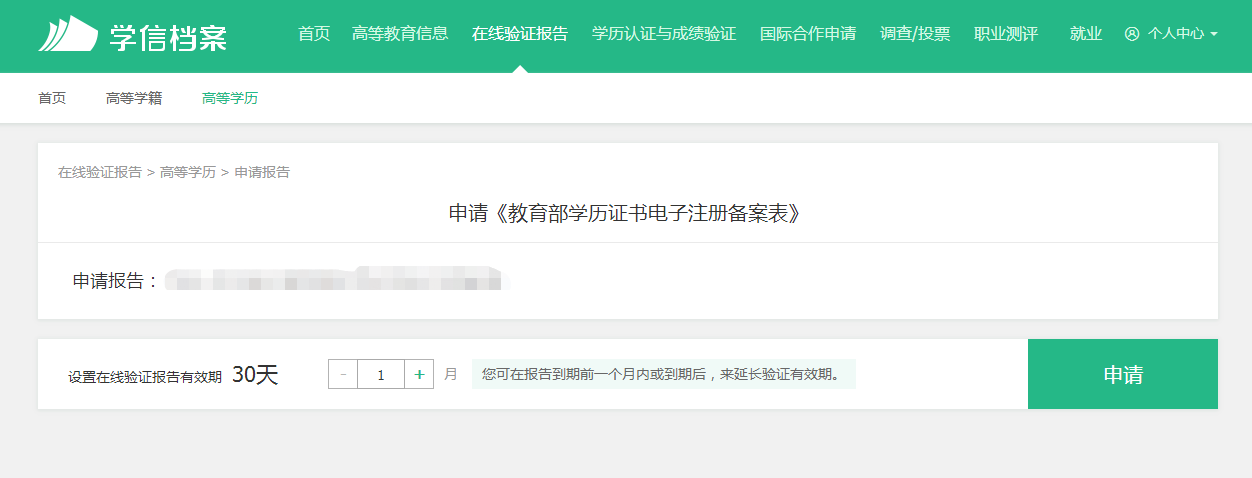Select the 高等学历 sub-tab

(x=230, y=98)
